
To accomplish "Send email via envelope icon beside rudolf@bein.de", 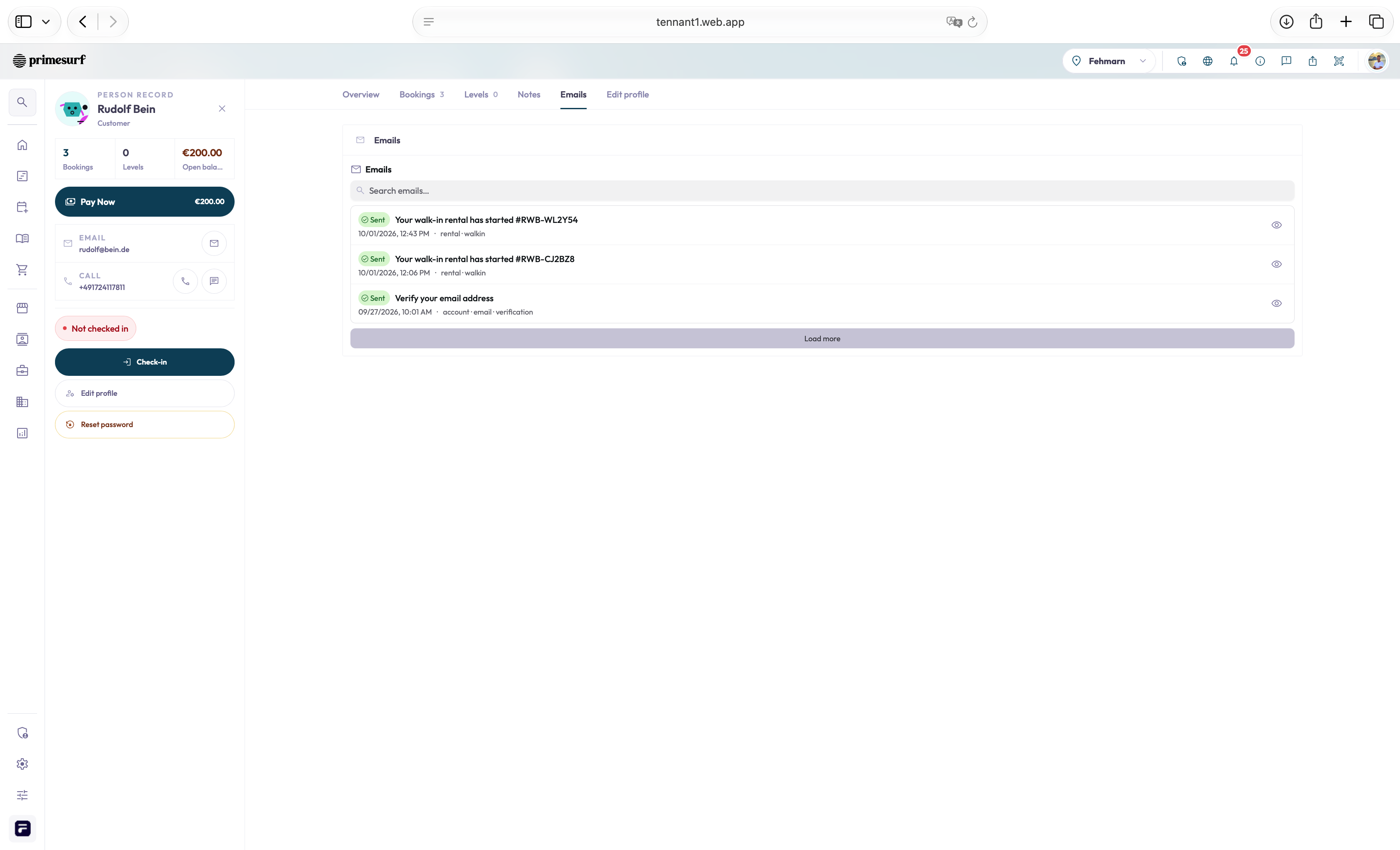I will (x=214, y=243).
